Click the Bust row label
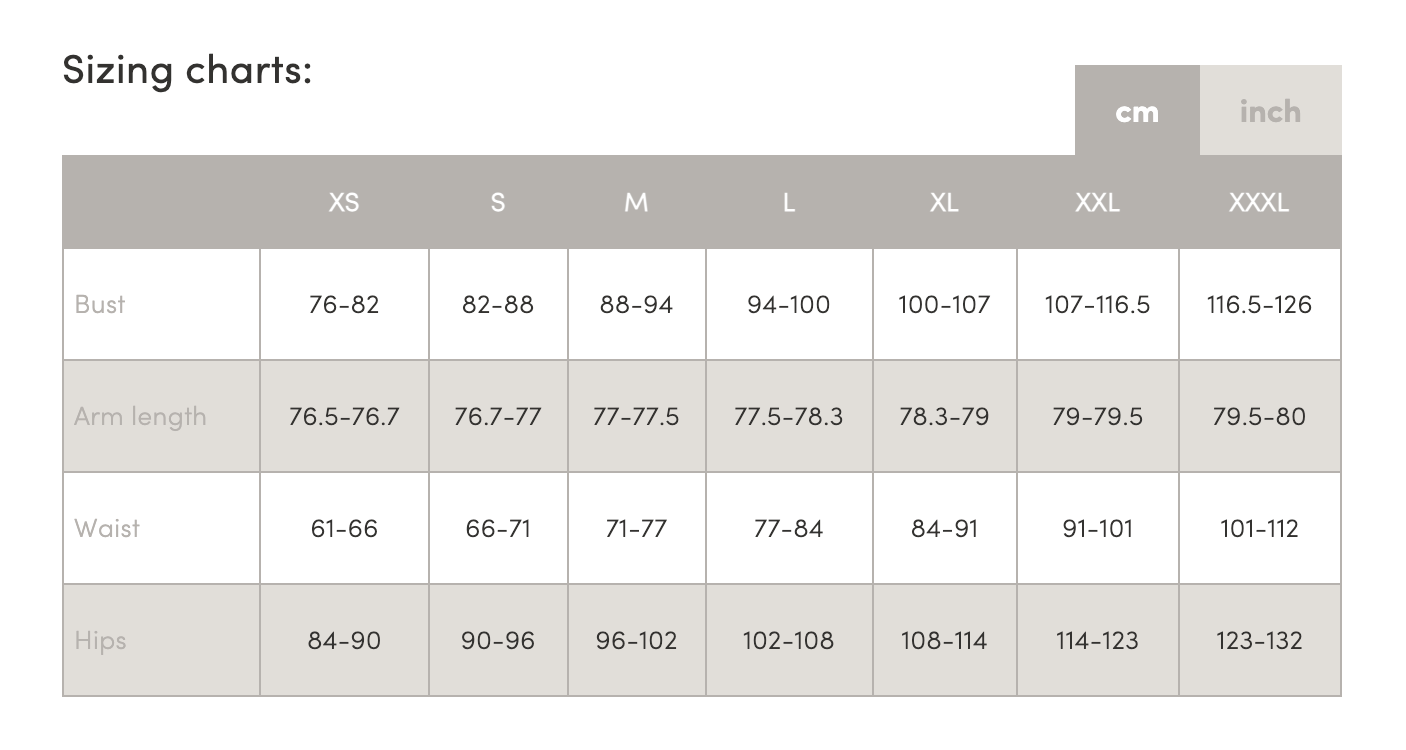This screenshot has height=750, width=1406. point(100,304)
